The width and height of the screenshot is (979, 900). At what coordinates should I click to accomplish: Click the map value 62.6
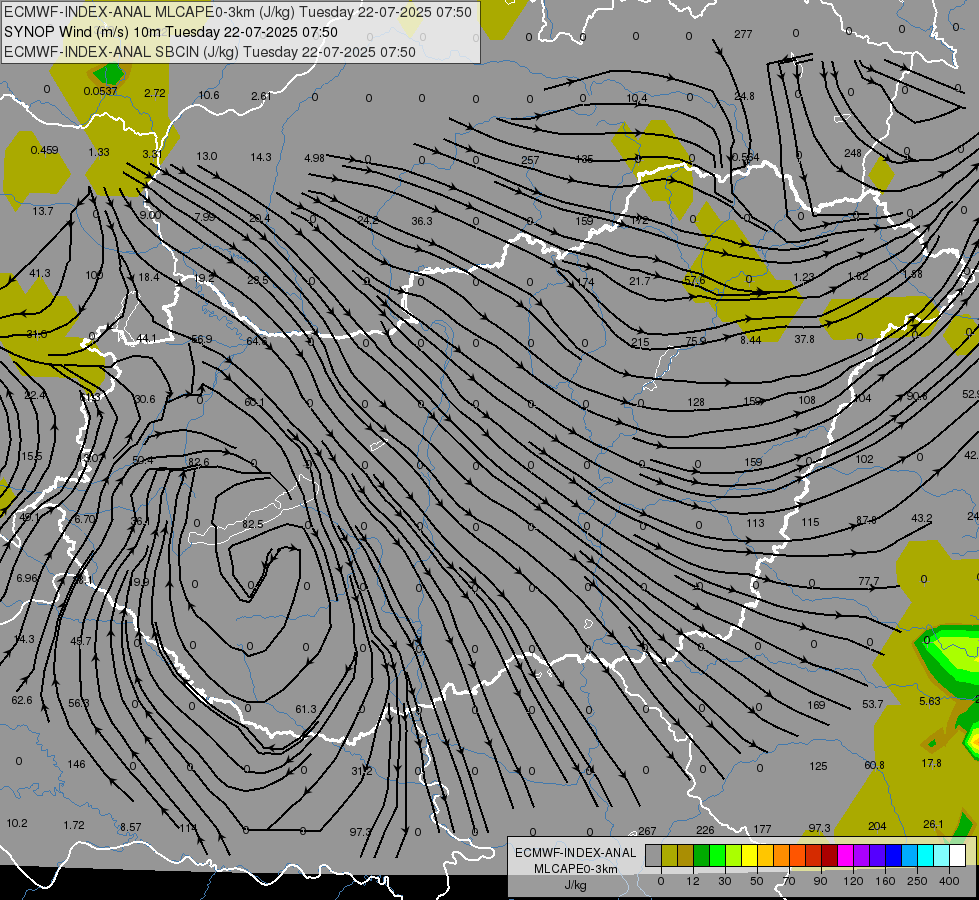pyautogui.click(x=22, y=700)
